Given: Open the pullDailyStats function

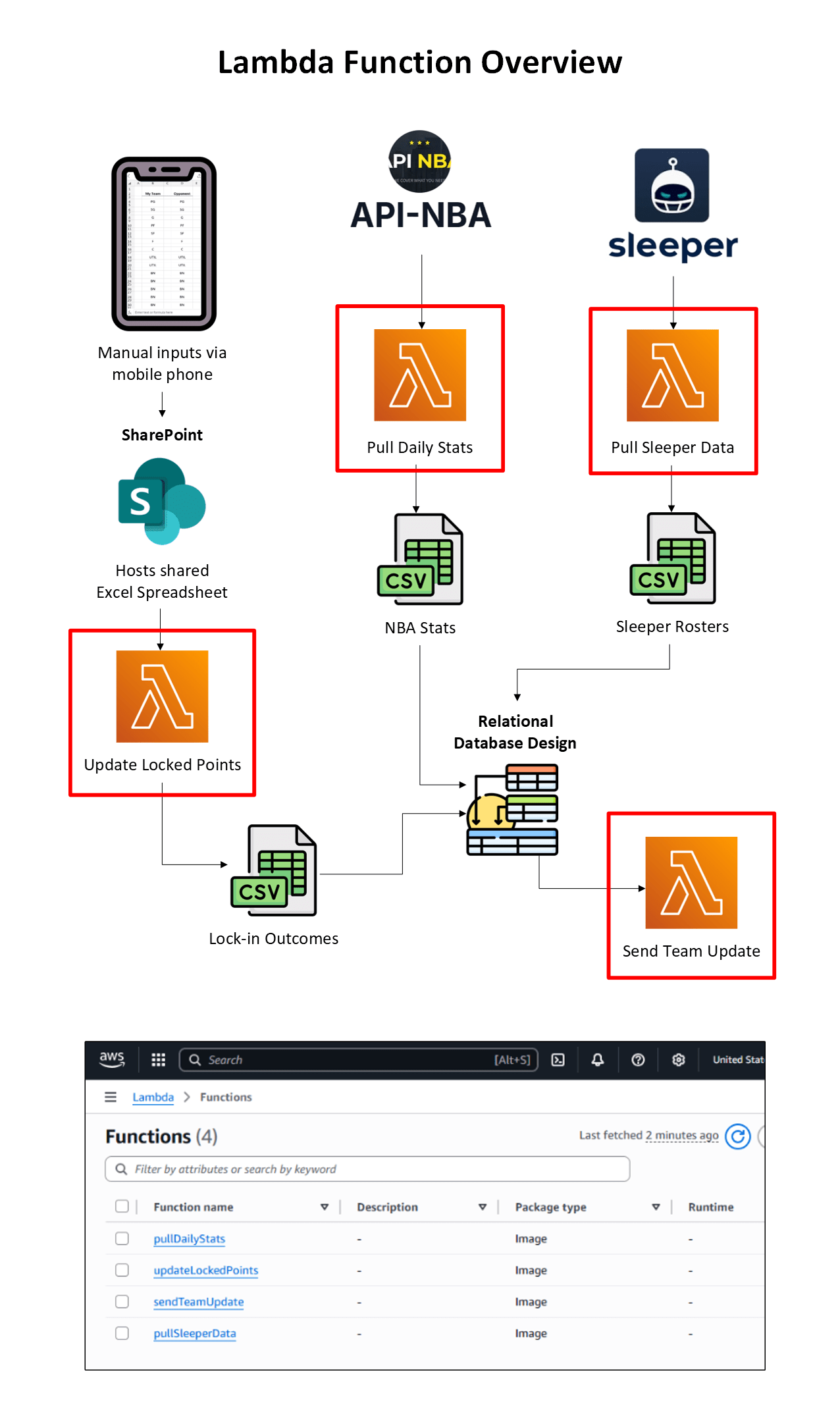Looking at the screenshot, I should 189,1238.
